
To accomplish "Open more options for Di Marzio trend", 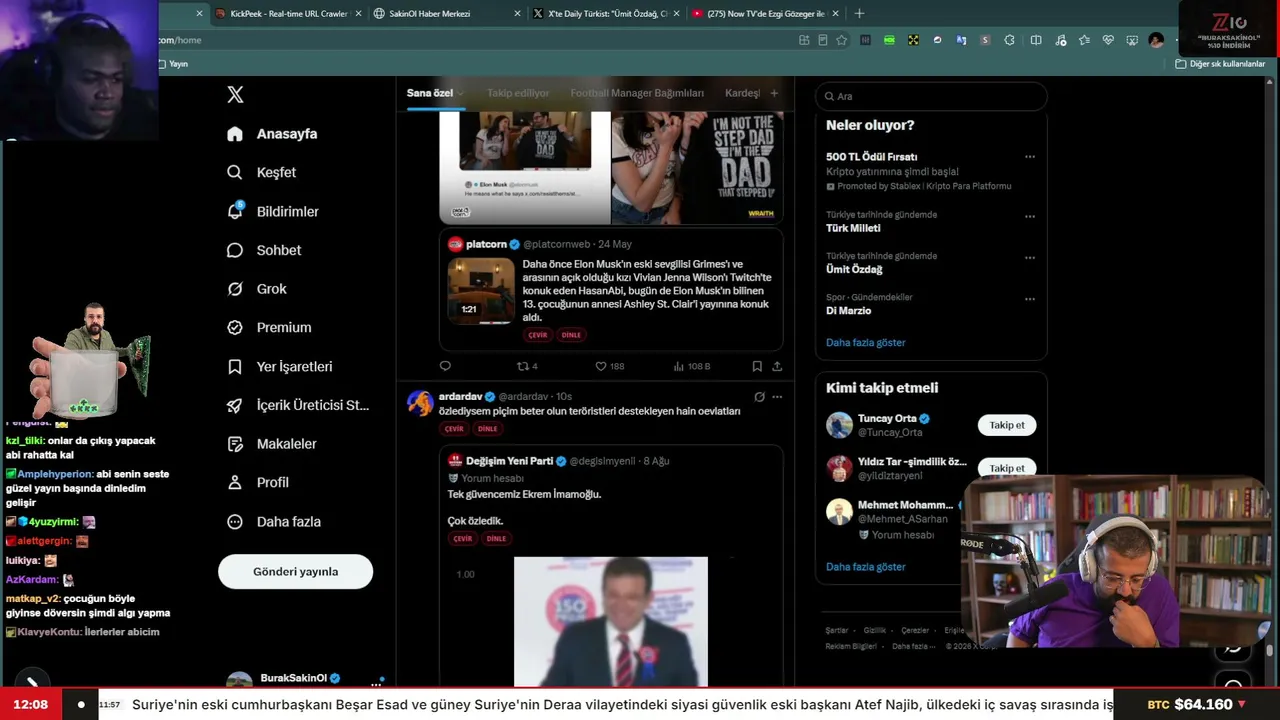I will click(x=1029, y=299).
